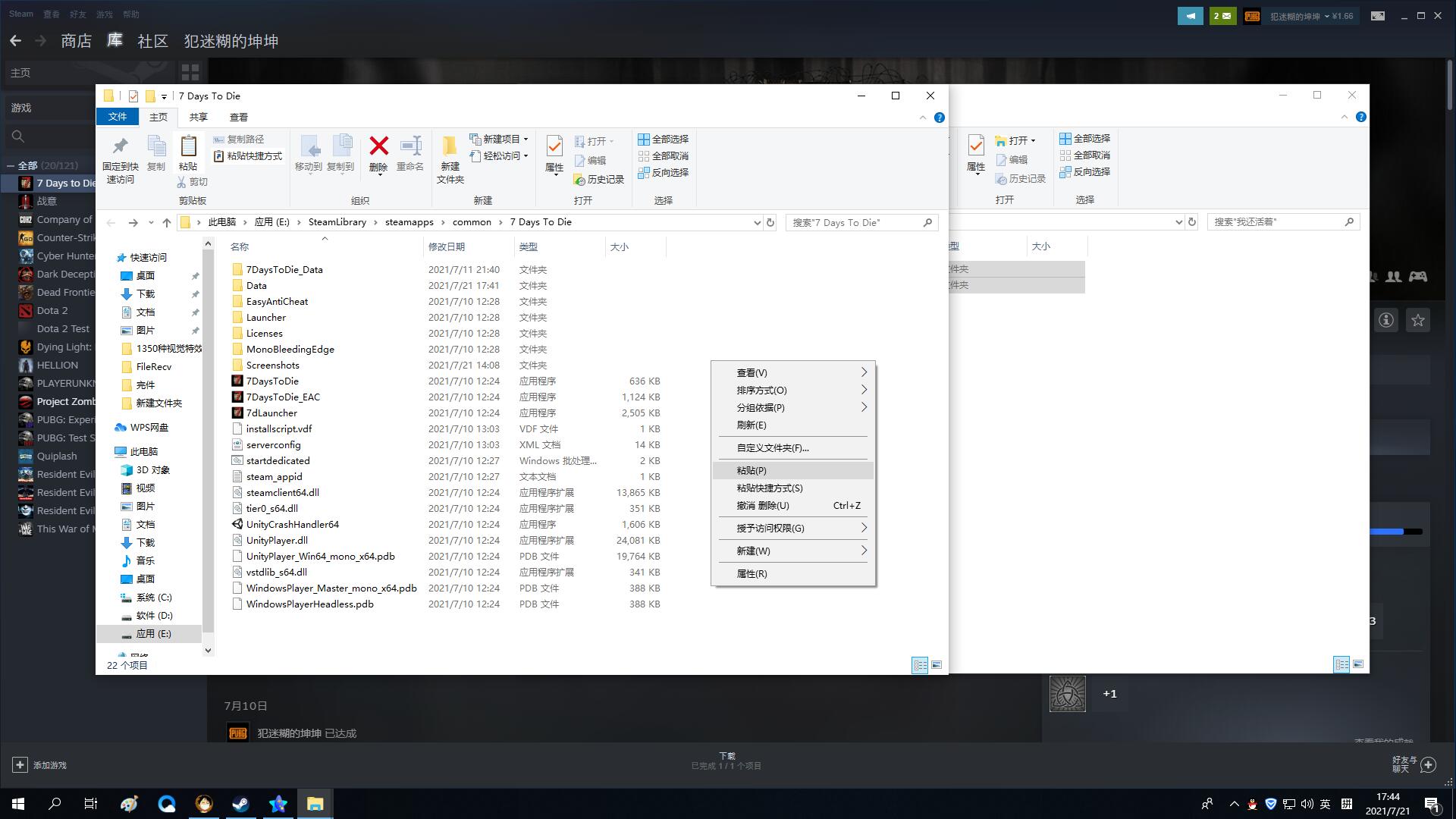Select the 7dLauncher application file
Viewport: 1456px width, 819px height.
pos(271,413)
